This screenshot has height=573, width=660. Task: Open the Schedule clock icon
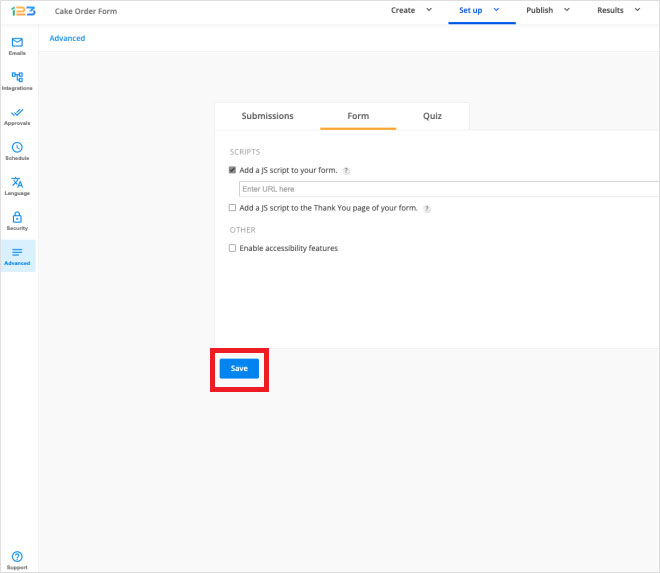pyautogui.click(x=17, y=148)
